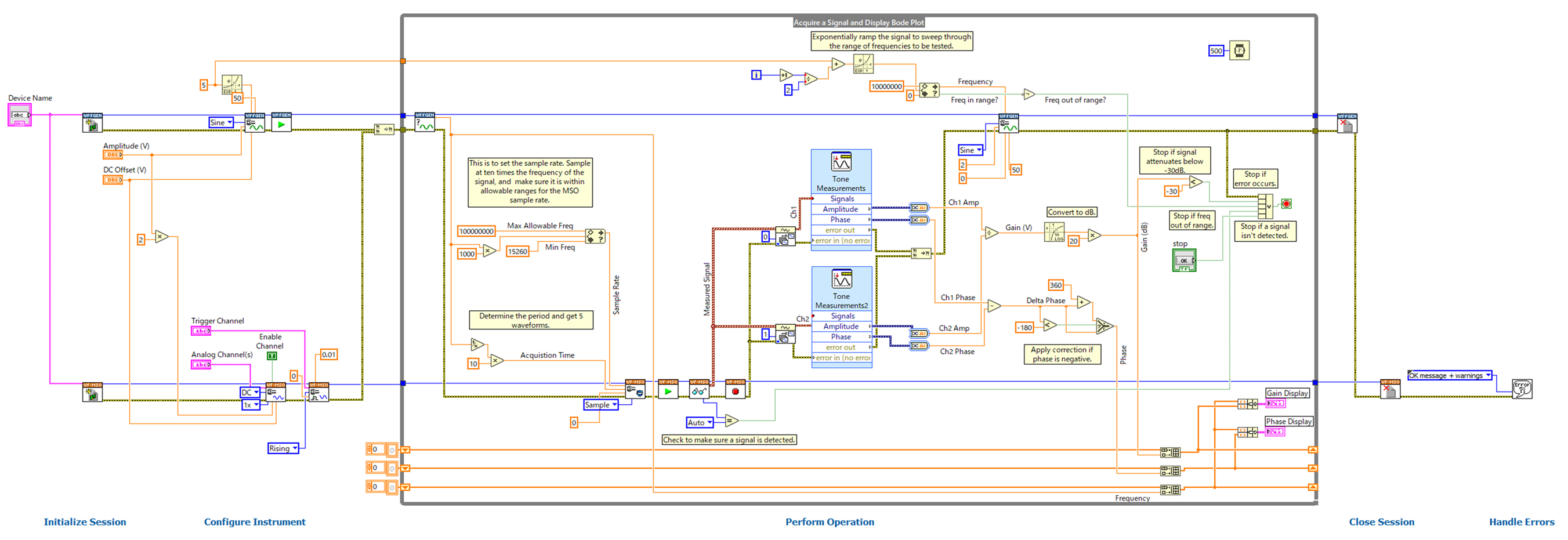
Task: Click the stop boolean button terminal
Action: pos(1184,260)
